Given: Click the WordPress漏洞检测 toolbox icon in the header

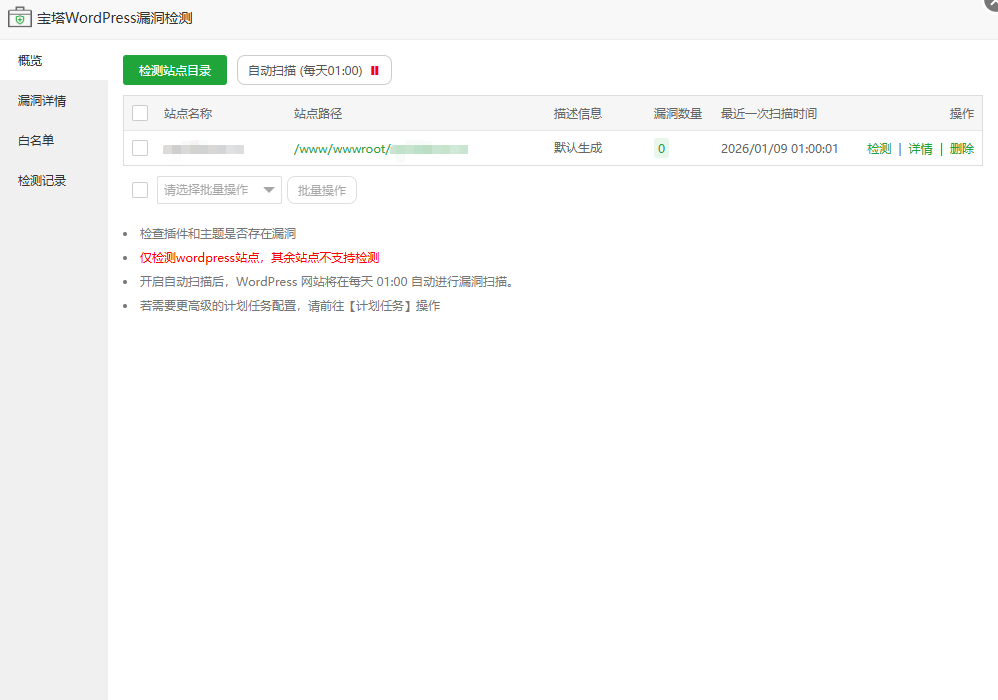Looking at the screenshot, I should tap(20, 17).
